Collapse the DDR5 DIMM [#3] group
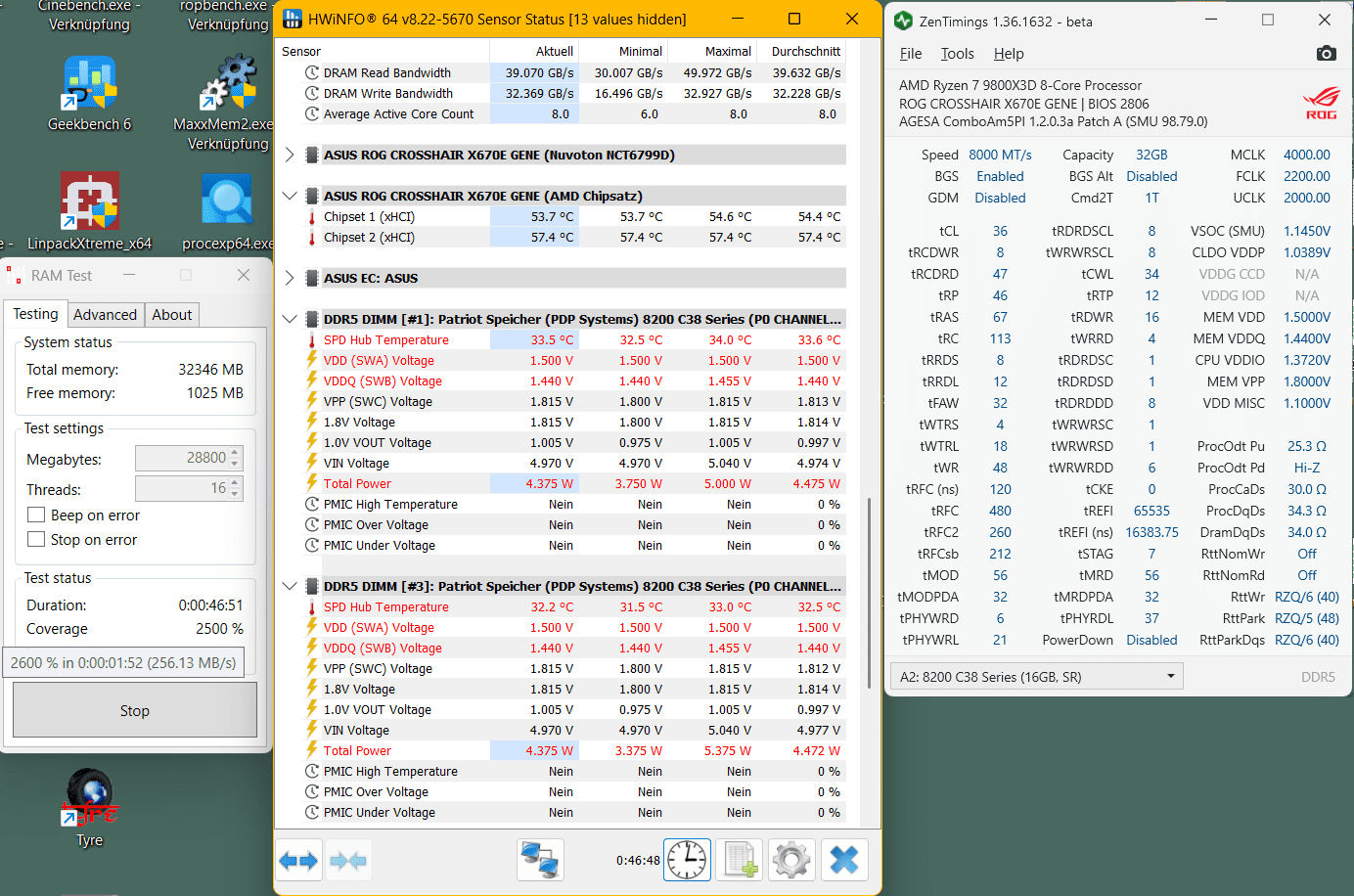The height and width of the screenshot is (896, 1354). [x=290, y=586]
